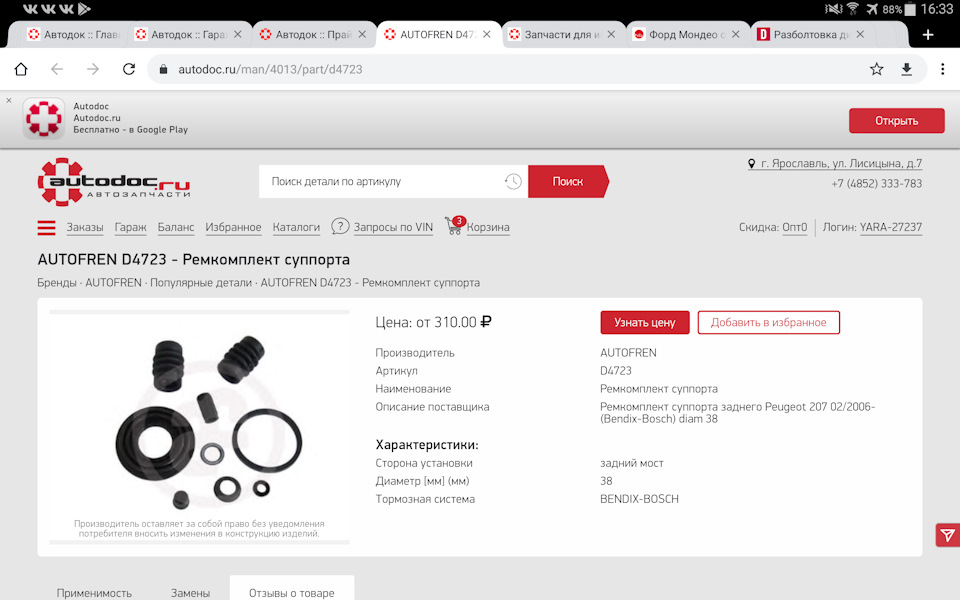
Task: Close the Автодок Гараж browser tab
Action: pos(238,34)
